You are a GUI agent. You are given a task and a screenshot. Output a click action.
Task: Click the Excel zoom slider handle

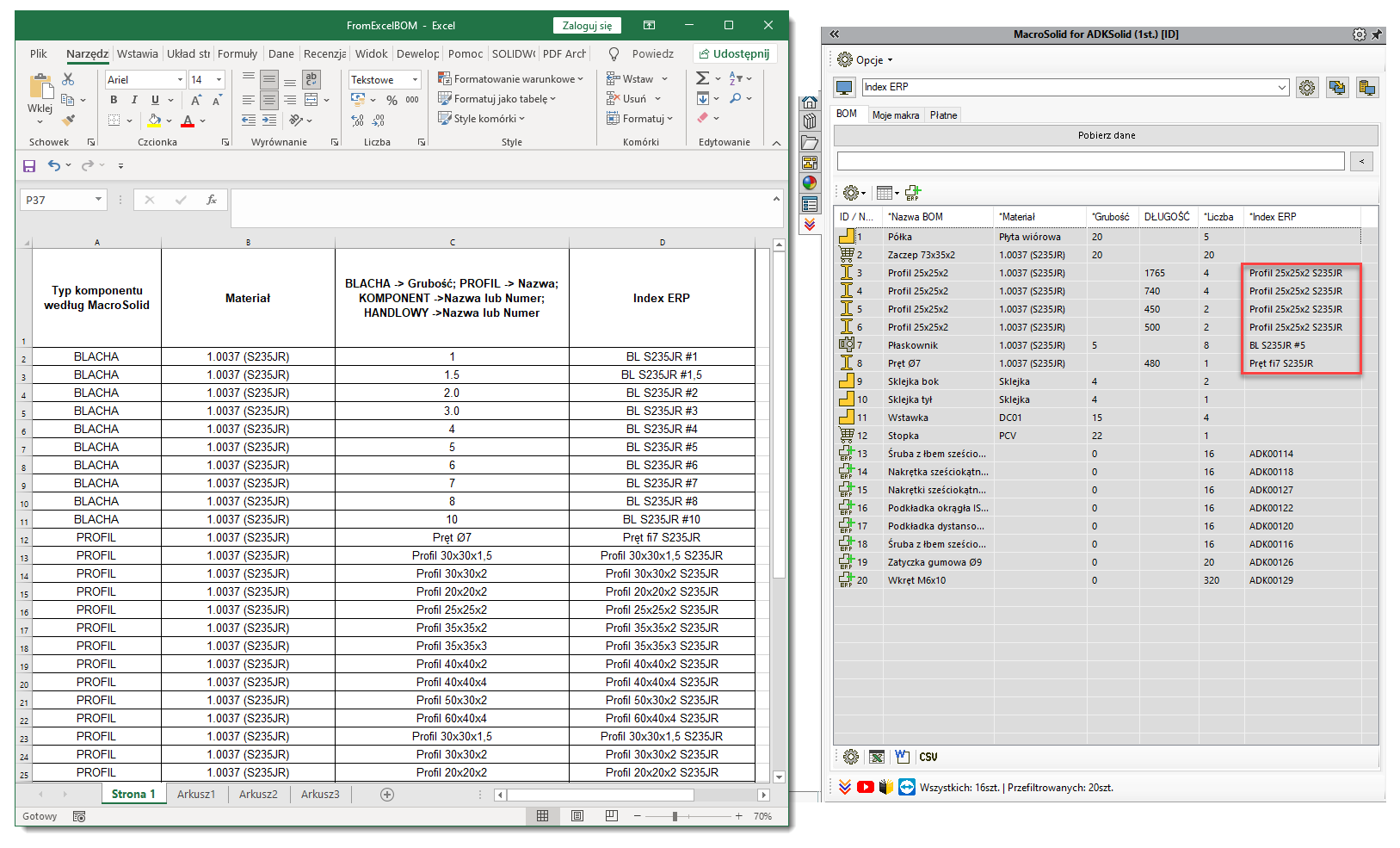(675, 816)
